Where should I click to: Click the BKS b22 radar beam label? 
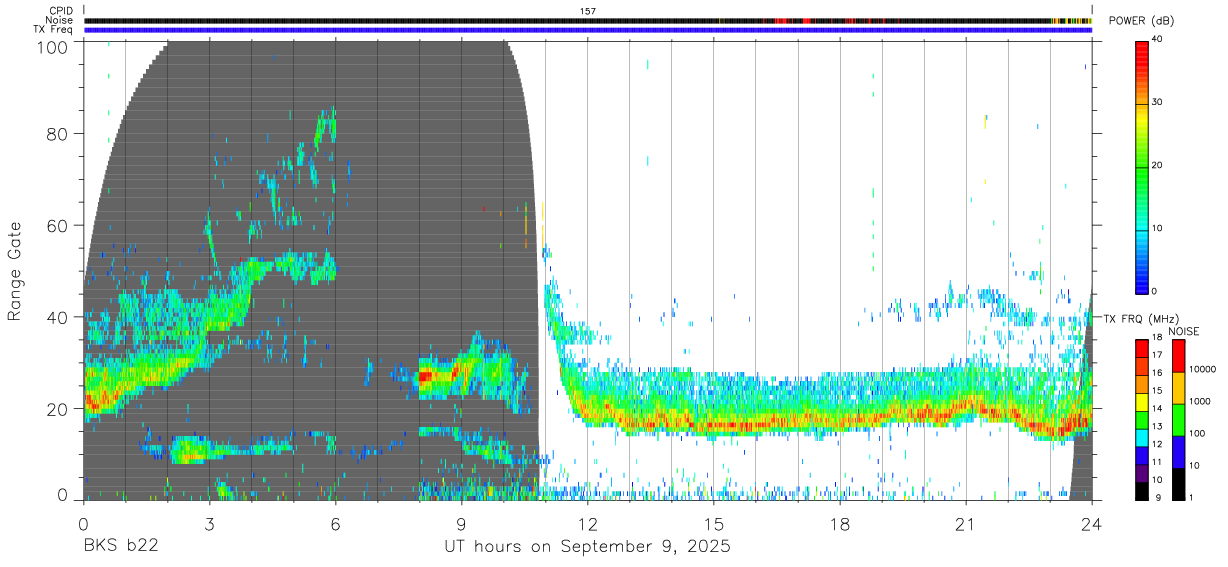click(120, 547)
